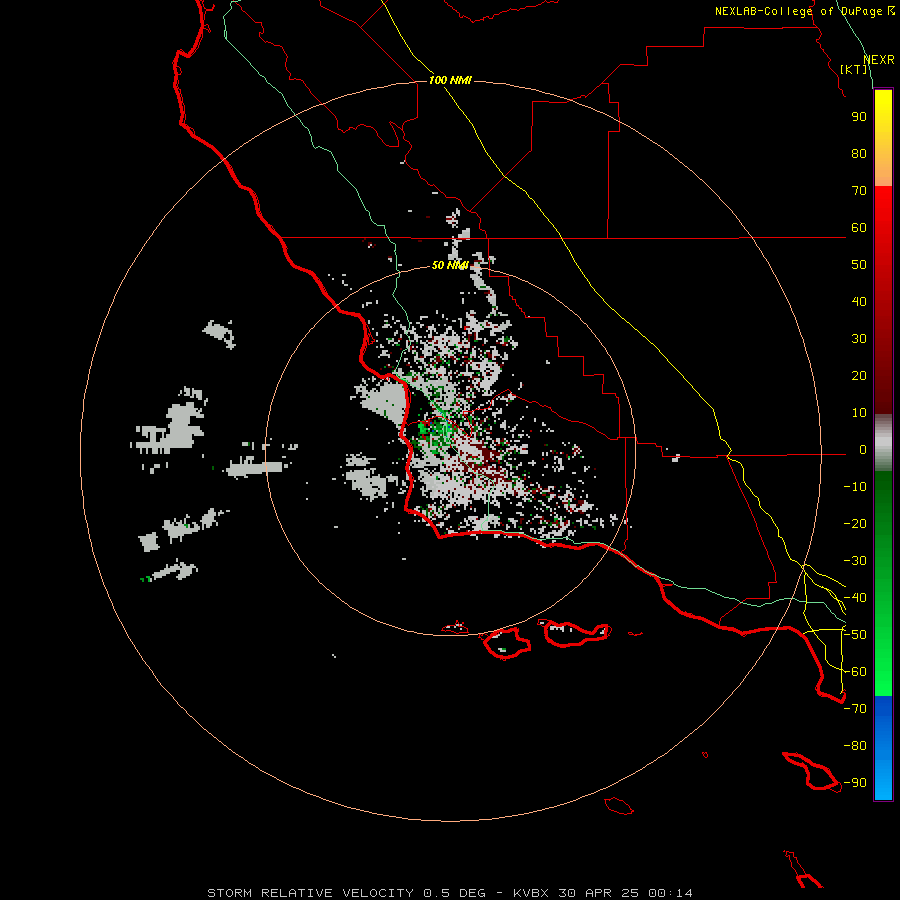Click the '-80' label on the velocity scale

point(855,746)
